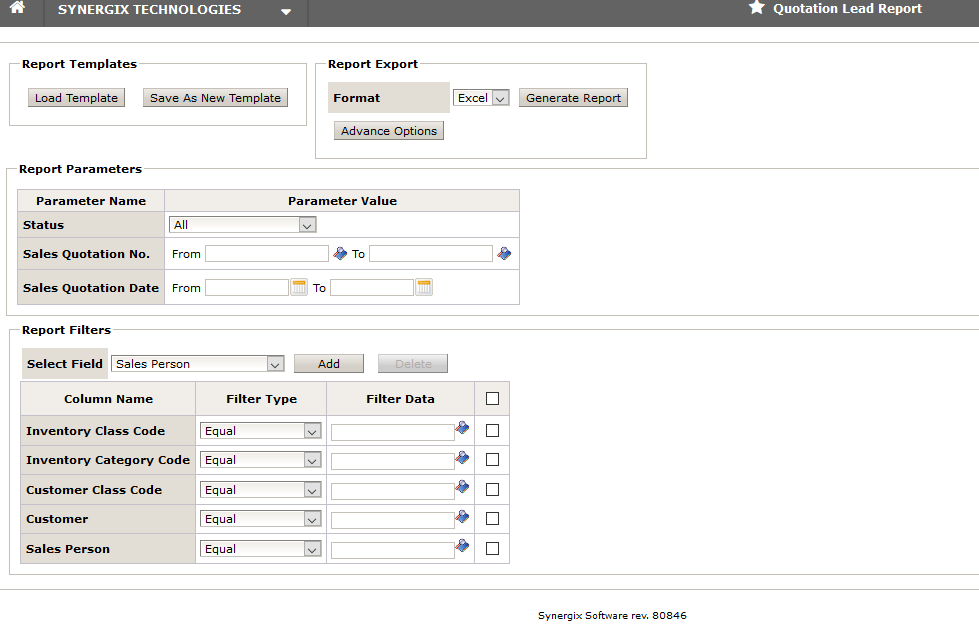The image size is (979, 627).
Task: Click the lookup icon for Sales Quotation No To
Action: pos(504,252)
